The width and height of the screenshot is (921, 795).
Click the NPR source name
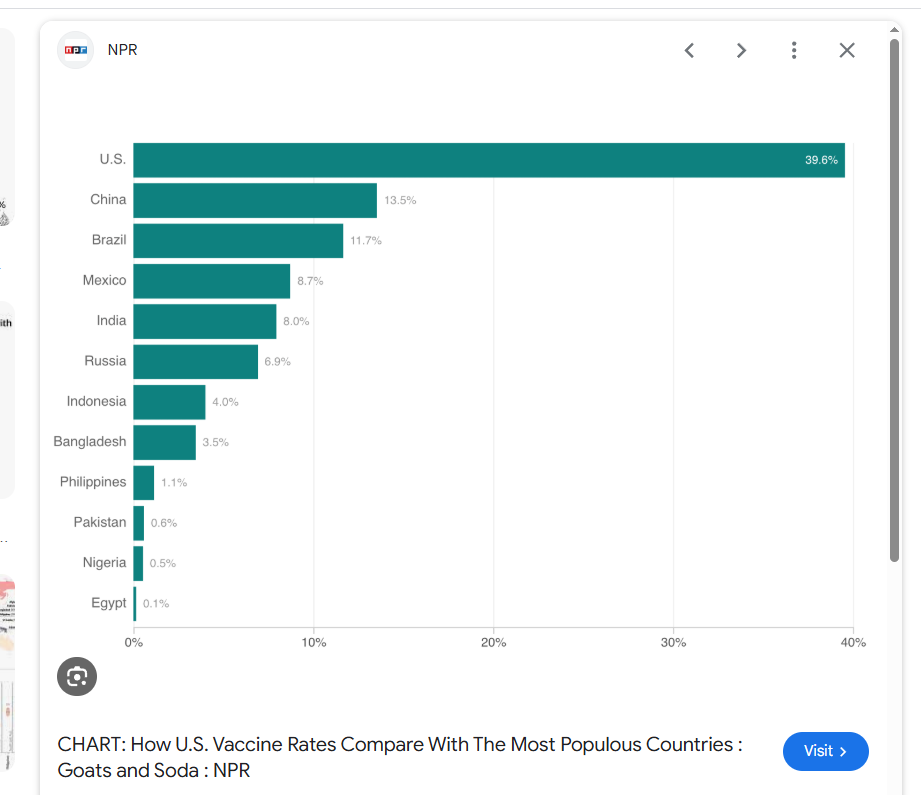pyautogui.click(x=123, y=50)
